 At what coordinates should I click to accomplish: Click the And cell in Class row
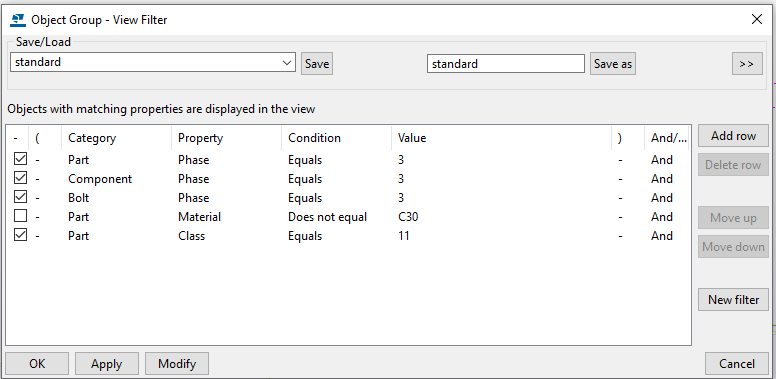662,236
